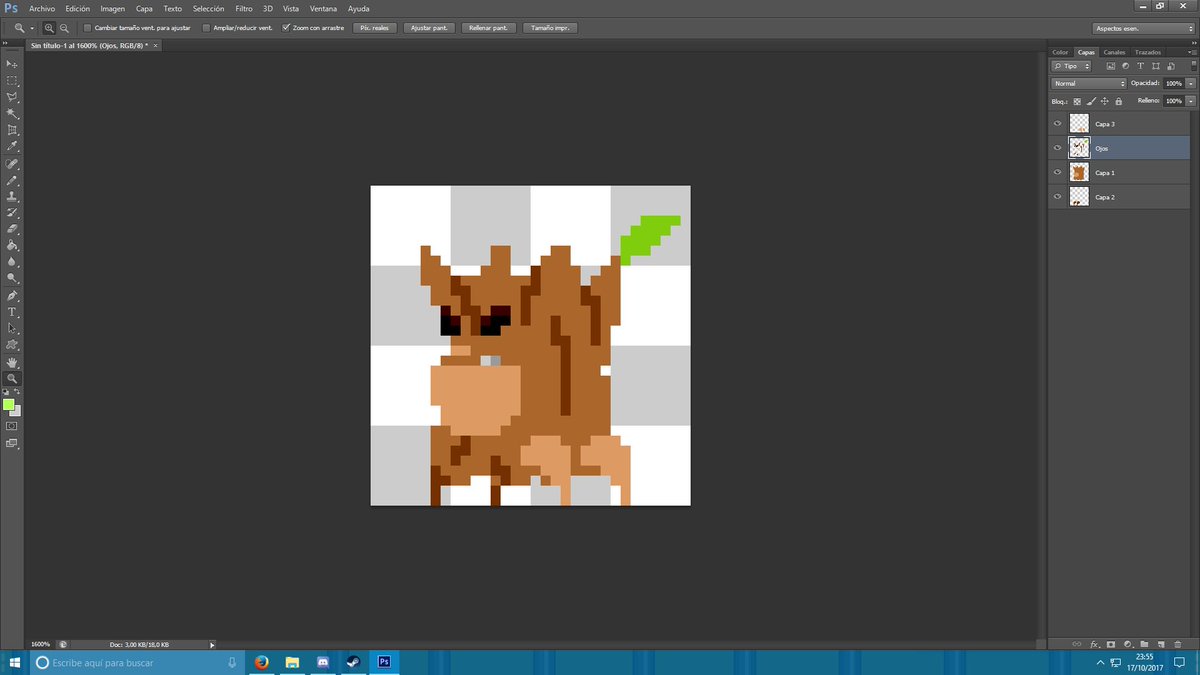Filter layers by type (T) icon
Image resolution: width=1200 pixels, height=675 pixels.
(x=1140, y=66)
